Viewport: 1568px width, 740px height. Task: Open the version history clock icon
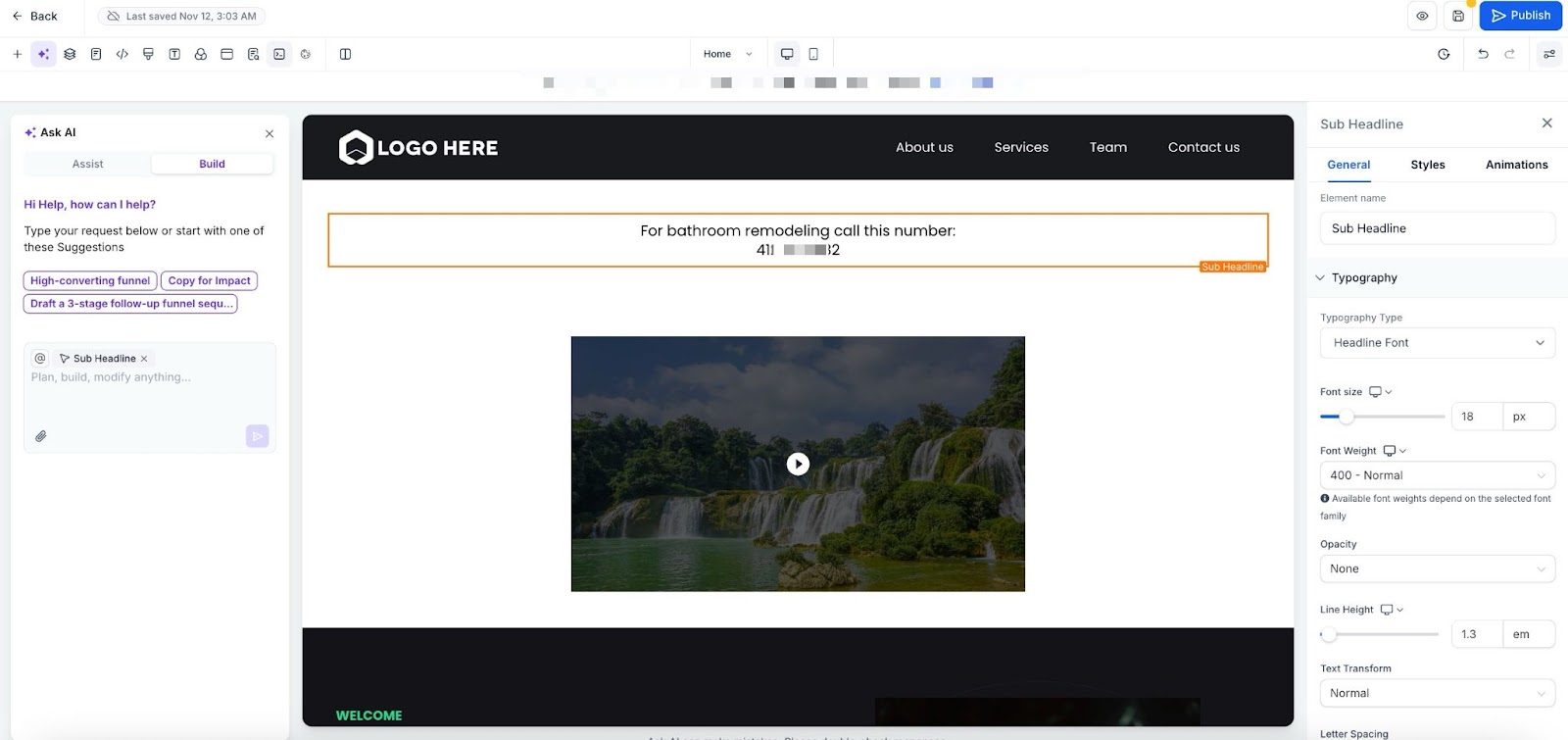[1444, 54]
